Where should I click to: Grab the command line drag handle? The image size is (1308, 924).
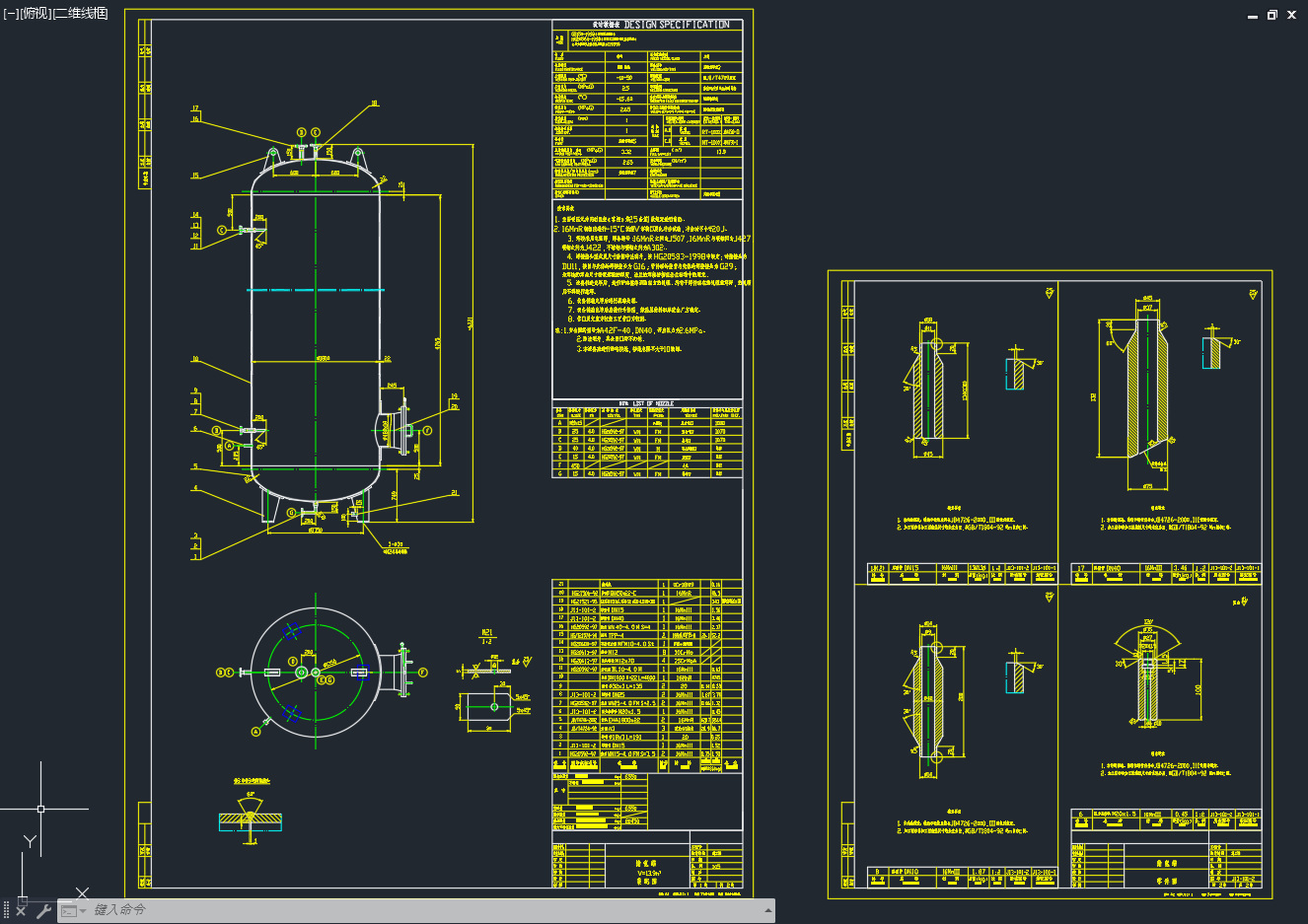coord(6,910)
